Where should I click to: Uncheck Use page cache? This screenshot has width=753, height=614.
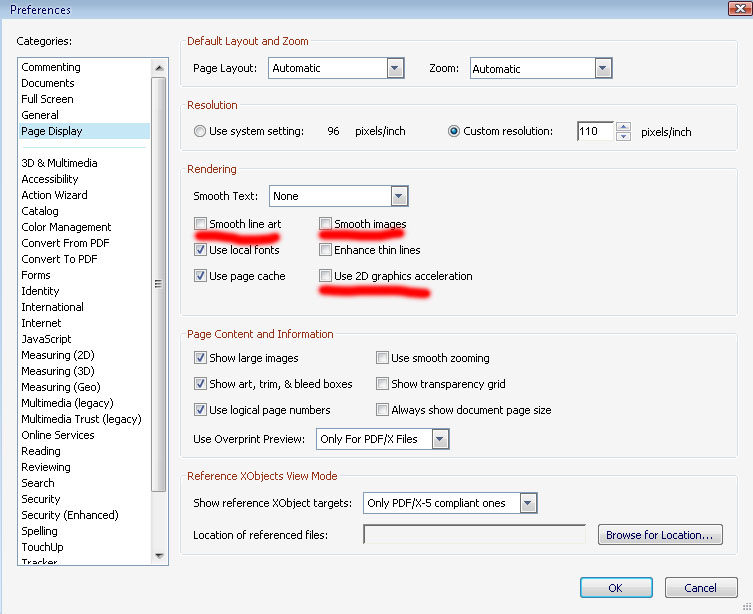[200, 276]
